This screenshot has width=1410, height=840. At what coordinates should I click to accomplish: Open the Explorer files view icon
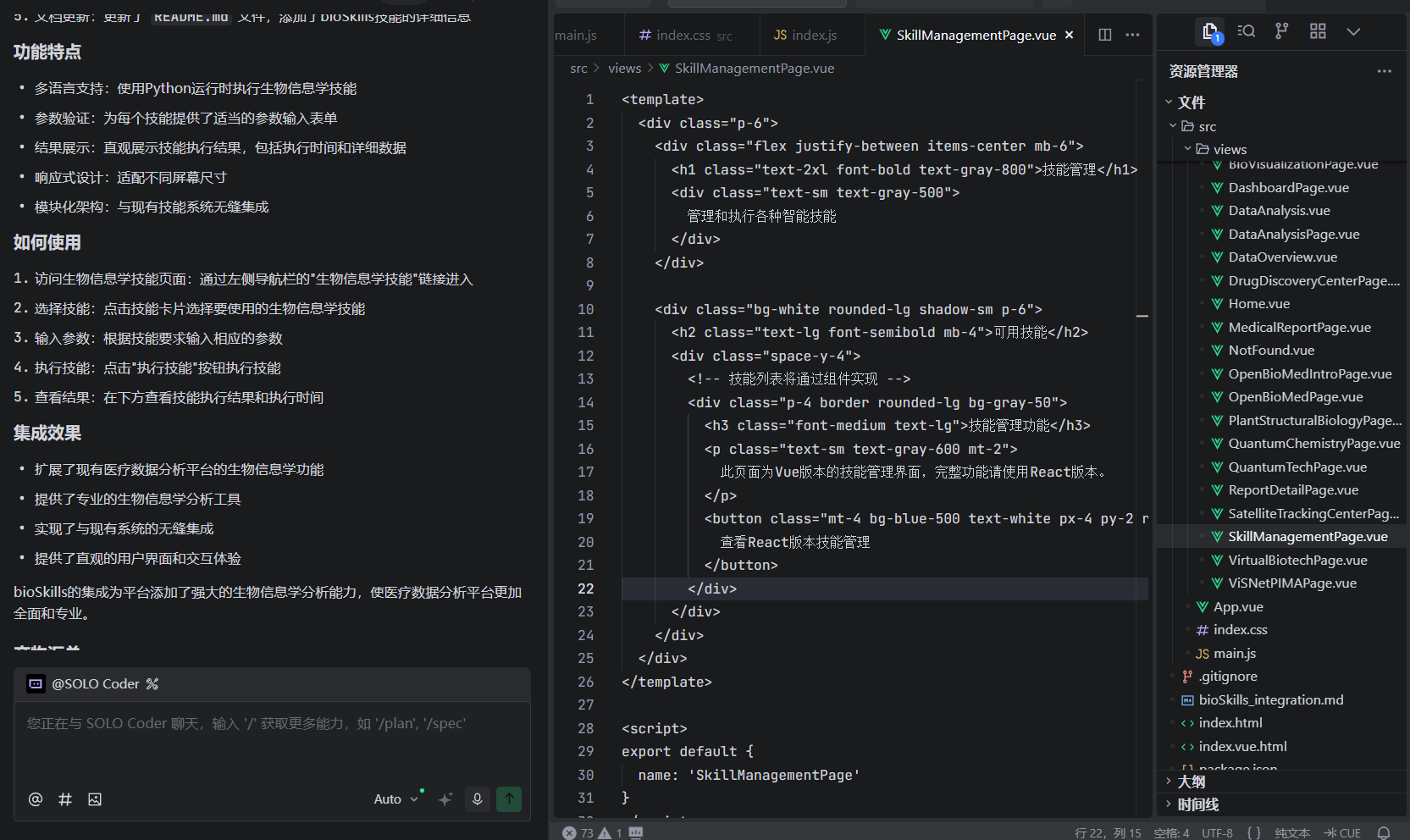pos(1211,32)
